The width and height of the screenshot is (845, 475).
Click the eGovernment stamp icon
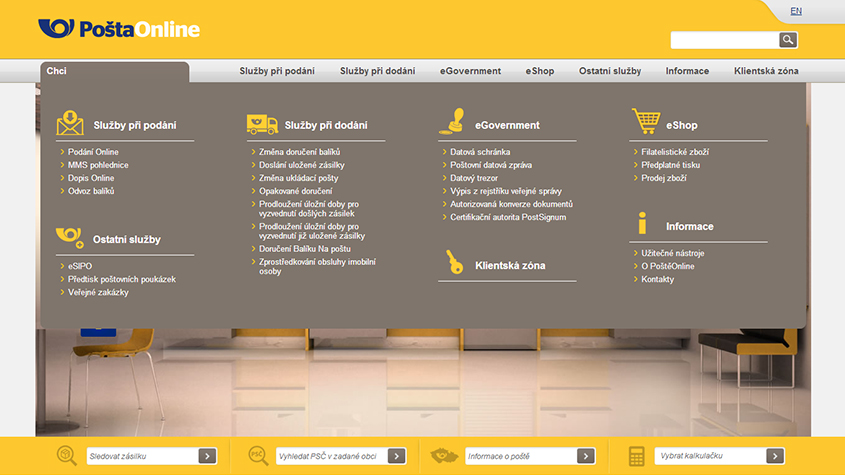(x=452, y=122)
